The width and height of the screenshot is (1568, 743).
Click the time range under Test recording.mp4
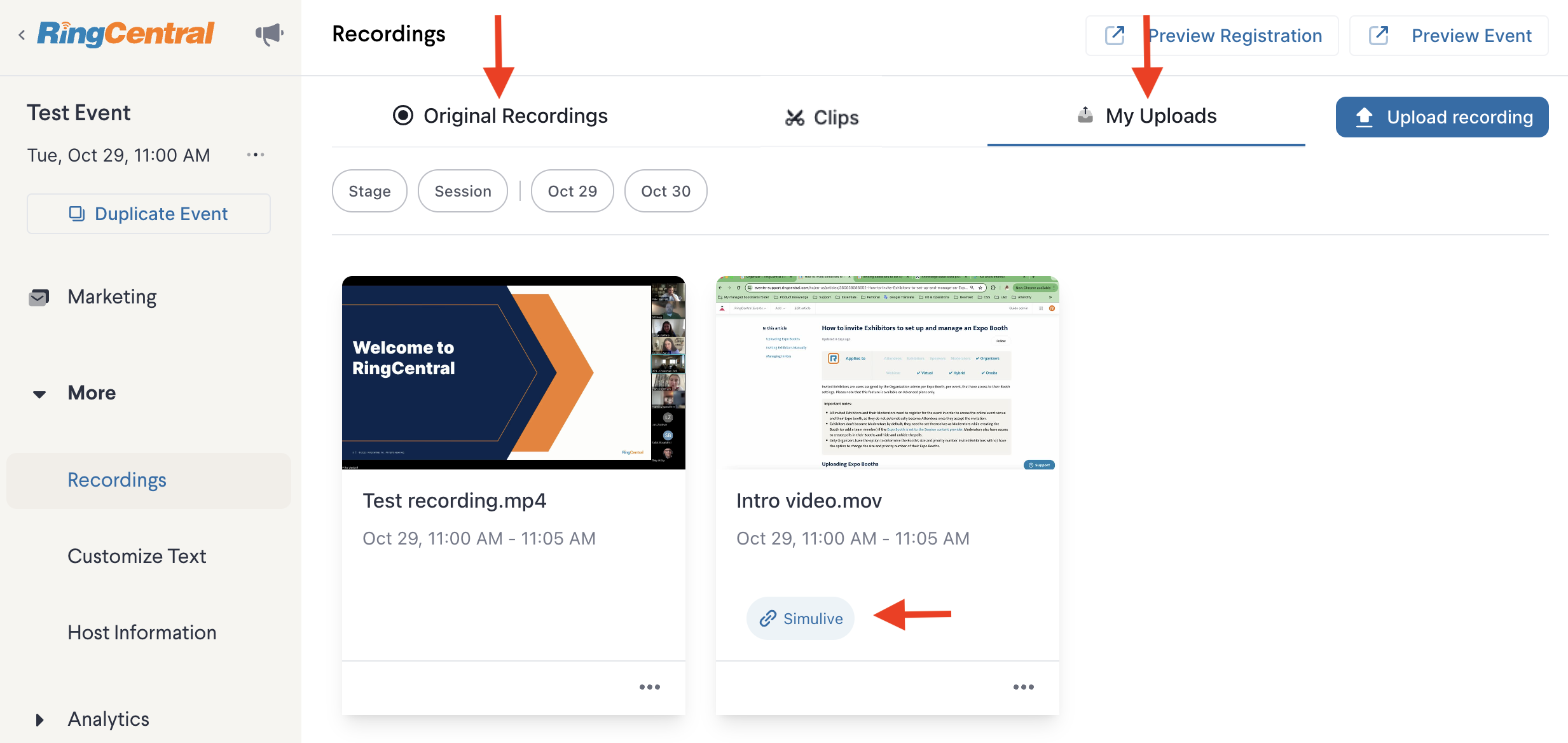click(479, 538)
